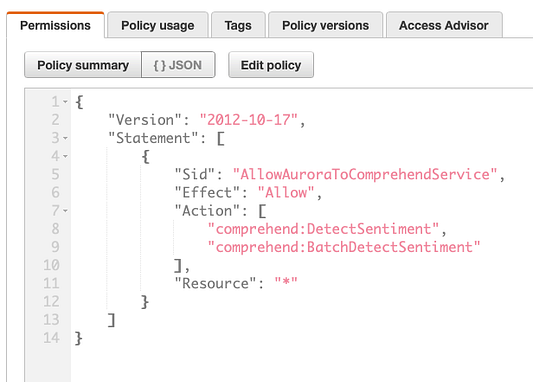Viewport: 533px width, 382px height.
Task: Collapse the statement object on line 4
Action: click(65, 156)
